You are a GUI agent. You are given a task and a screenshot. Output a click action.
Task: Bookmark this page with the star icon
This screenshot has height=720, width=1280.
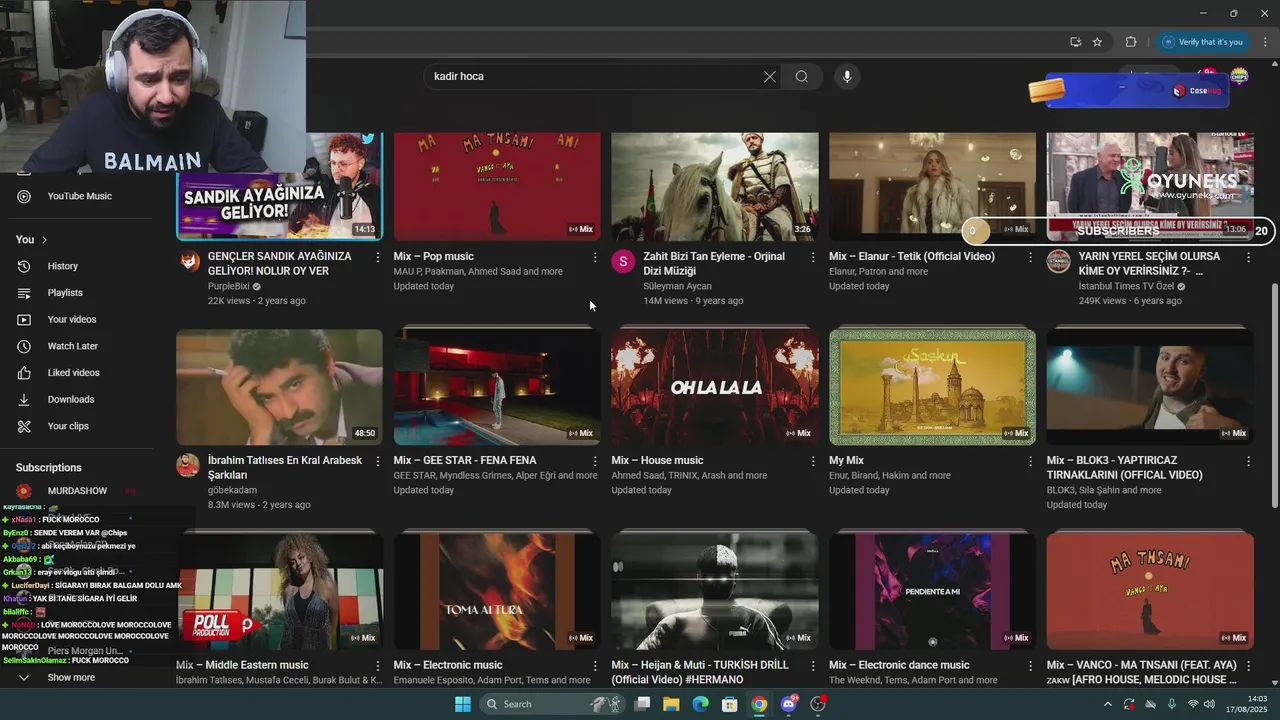1097,42
